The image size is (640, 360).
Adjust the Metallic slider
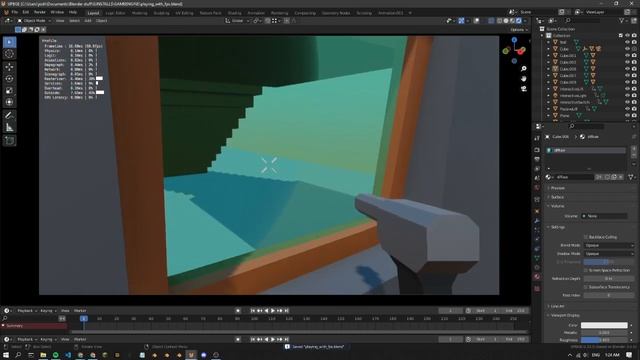click(604, 333)
